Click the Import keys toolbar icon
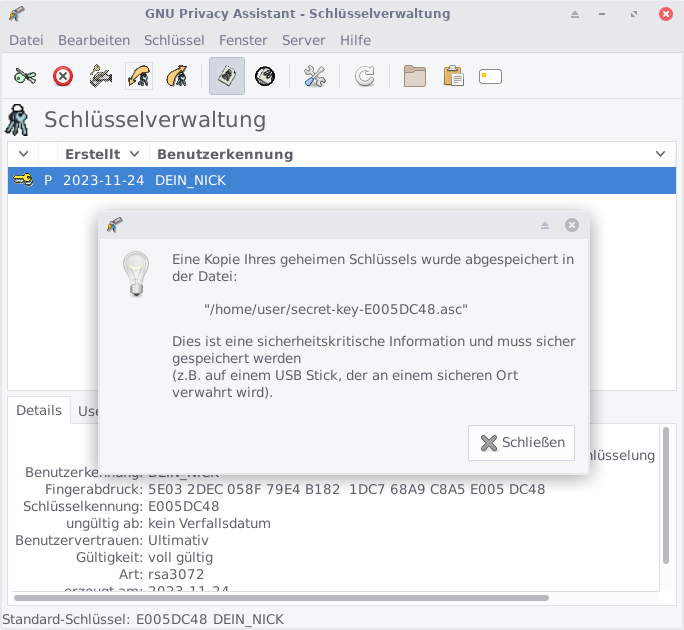The width and height of the screenshot is (684, 630). click(139, 76)
